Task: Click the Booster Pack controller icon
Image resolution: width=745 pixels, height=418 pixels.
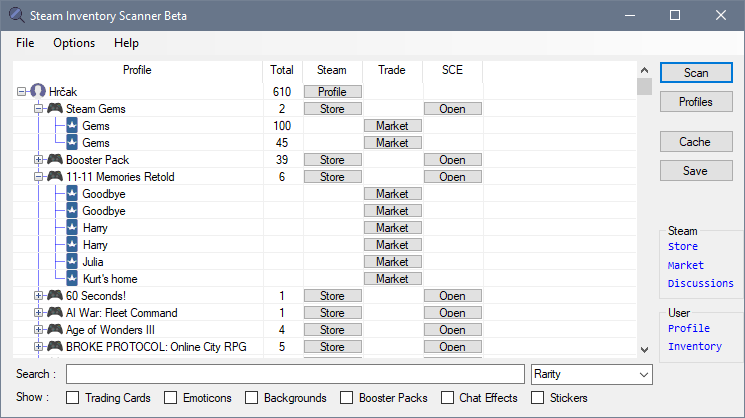Action: (55, 160)
